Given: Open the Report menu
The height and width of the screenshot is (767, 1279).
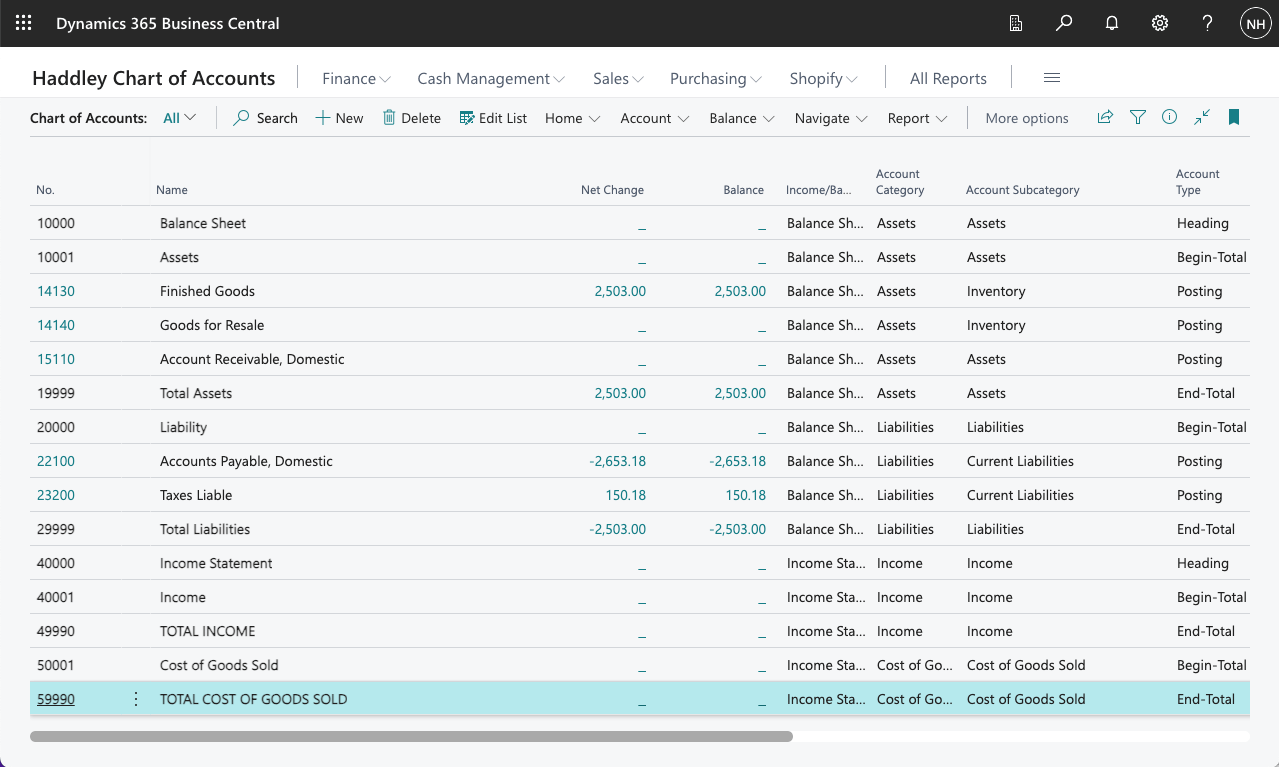Looking at the screenshot, I should pyautogui.click(x=917, y=118).
